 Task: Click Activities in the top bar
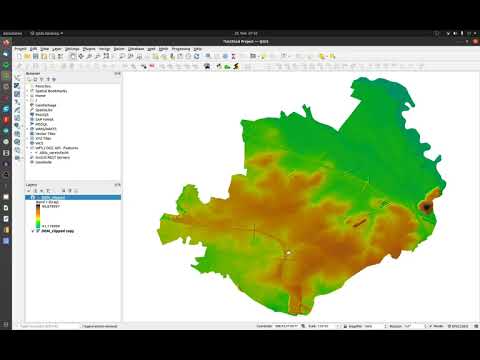tap(12, 33)
